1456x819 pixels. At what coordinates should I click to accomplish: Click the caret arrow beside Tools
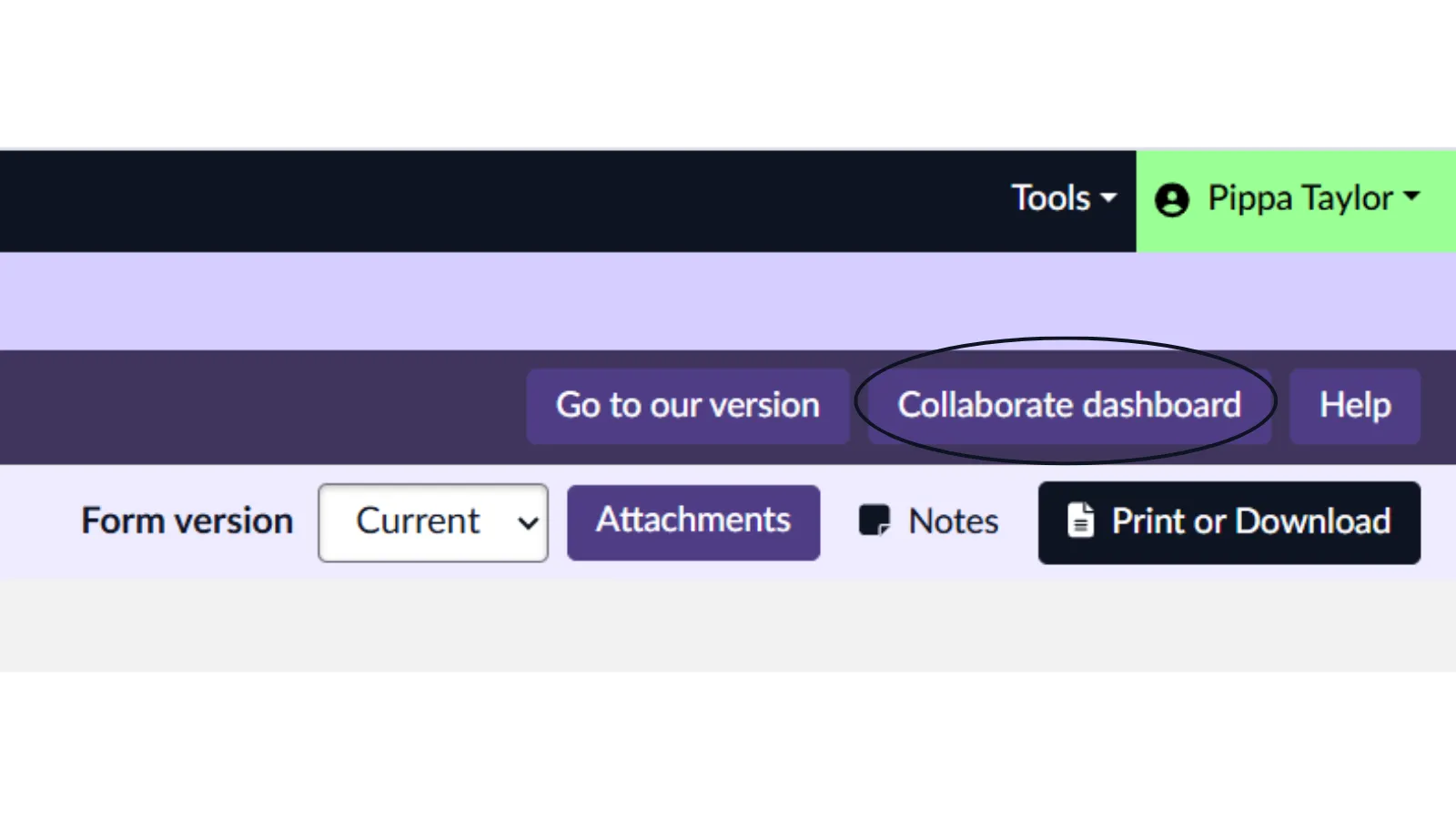coord(1108,198)
